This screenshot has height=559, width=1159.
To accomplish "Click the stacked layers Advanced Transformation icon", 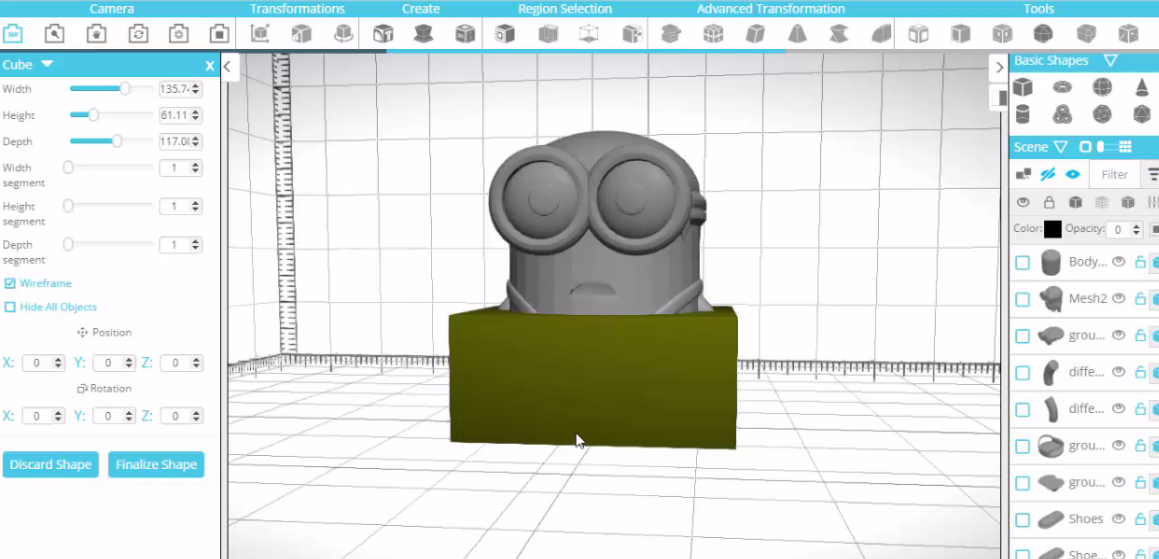I will click(670, 33).
